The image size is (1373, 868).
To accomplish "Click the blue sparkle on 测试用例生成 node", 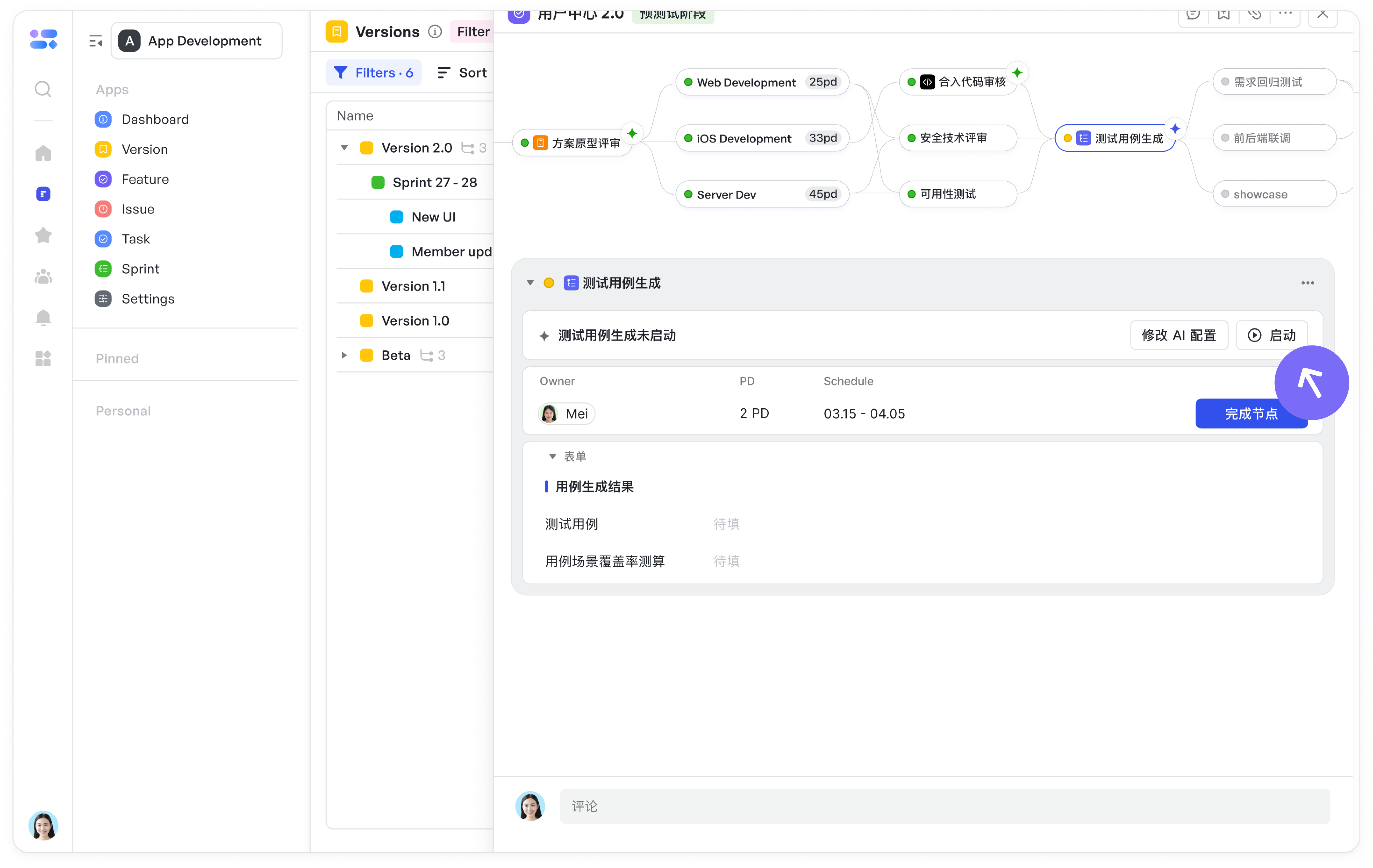I will 1175,129.
